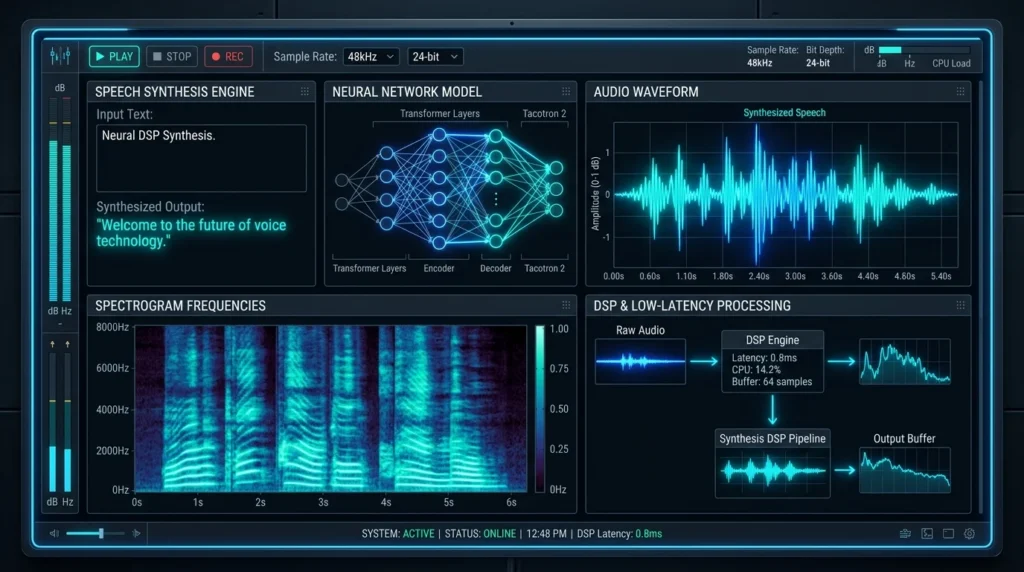Image resolution: width=1024 pixels, height=572 pixels.
Task: Adjust the volume slider in the status bar
Action: [95, 533]
